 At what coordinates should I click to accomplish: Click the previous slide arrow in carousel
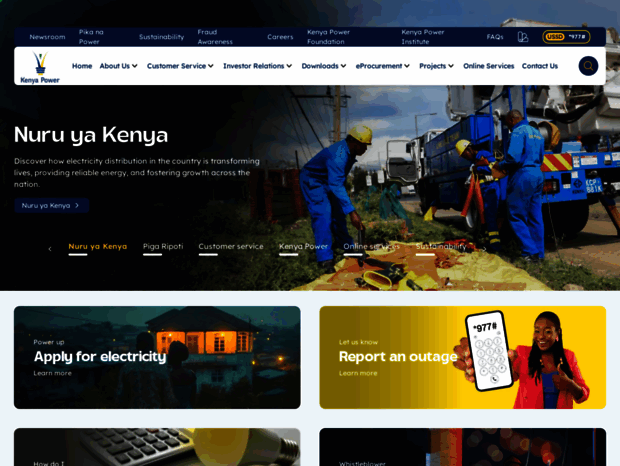[x=50, y=249]
